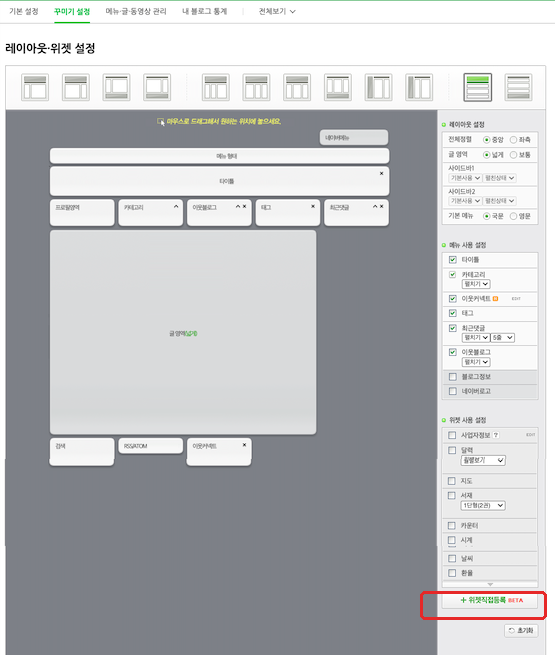Open the 내 블로그 통계 tab
The height and width of the screenshot is (655, 555).
pos(205,11)
